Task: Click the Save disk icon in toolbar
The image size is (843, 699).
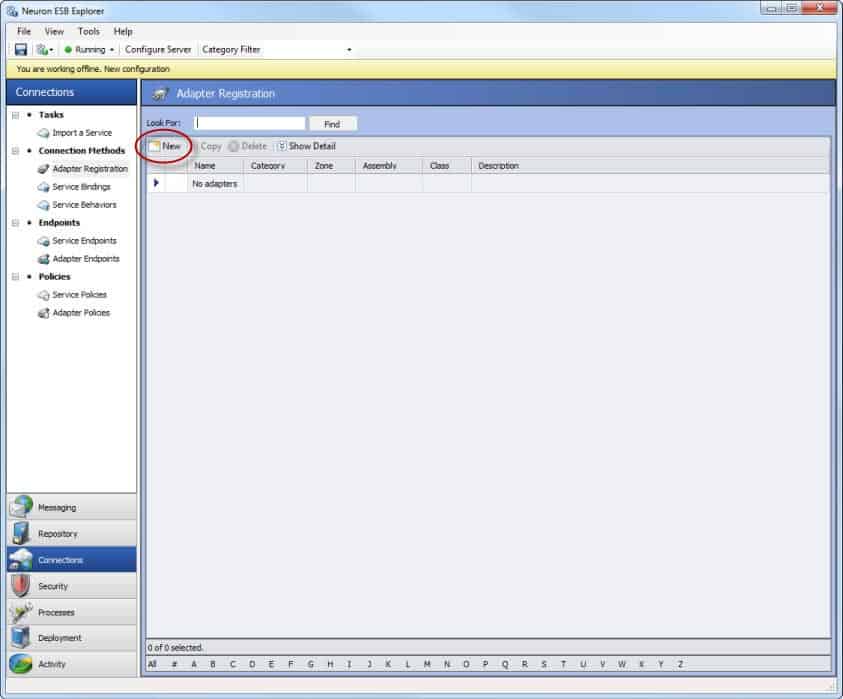Action: tap(20, 50)
